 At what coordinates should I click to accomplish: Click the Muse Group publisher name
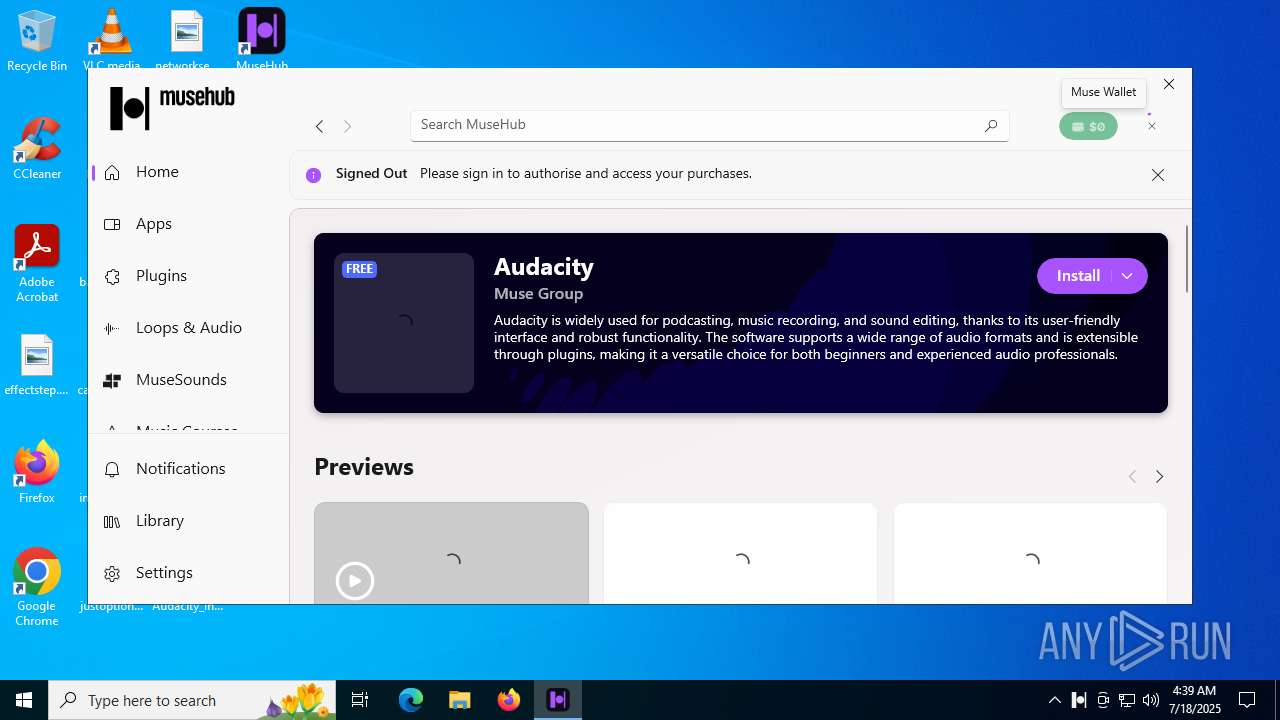(538, 294)
